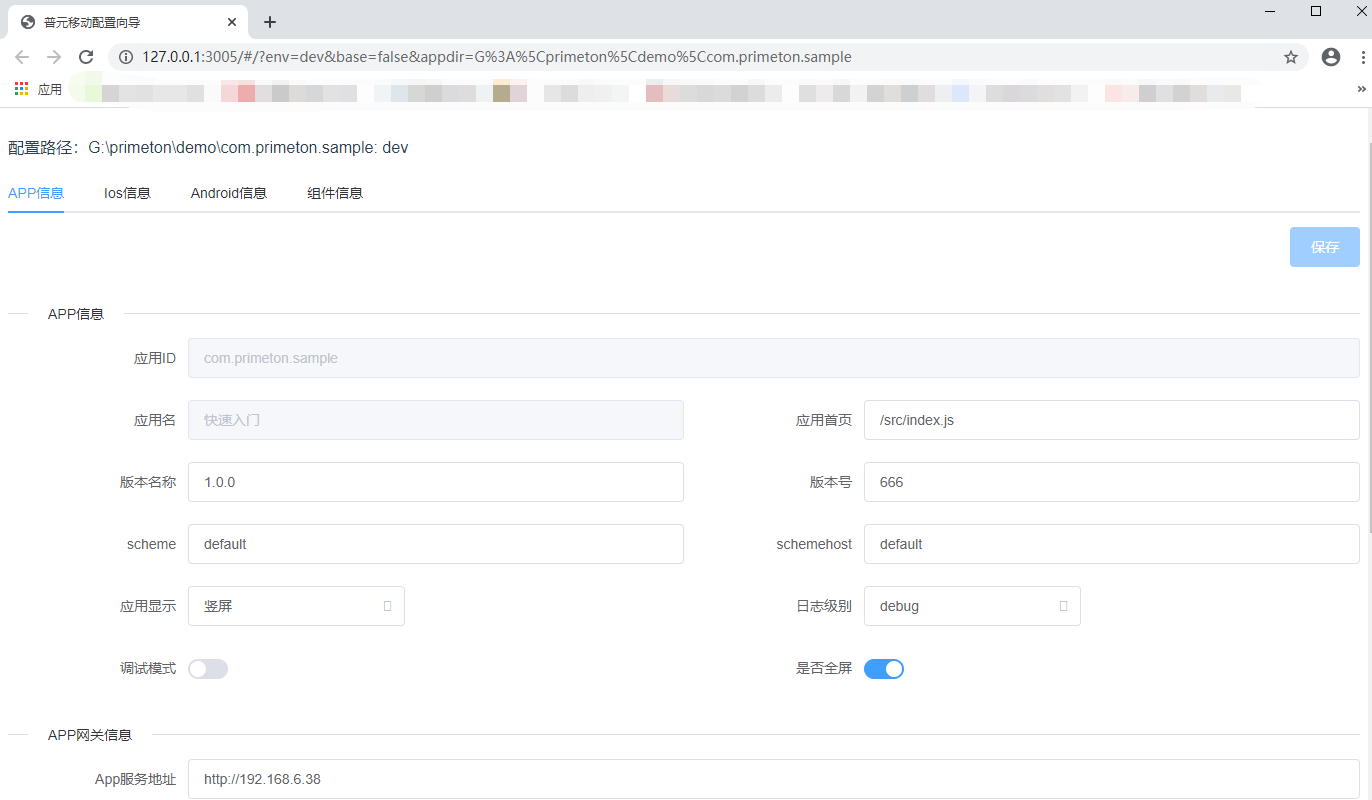Click the 版本号 input field

coord(1111,482)
